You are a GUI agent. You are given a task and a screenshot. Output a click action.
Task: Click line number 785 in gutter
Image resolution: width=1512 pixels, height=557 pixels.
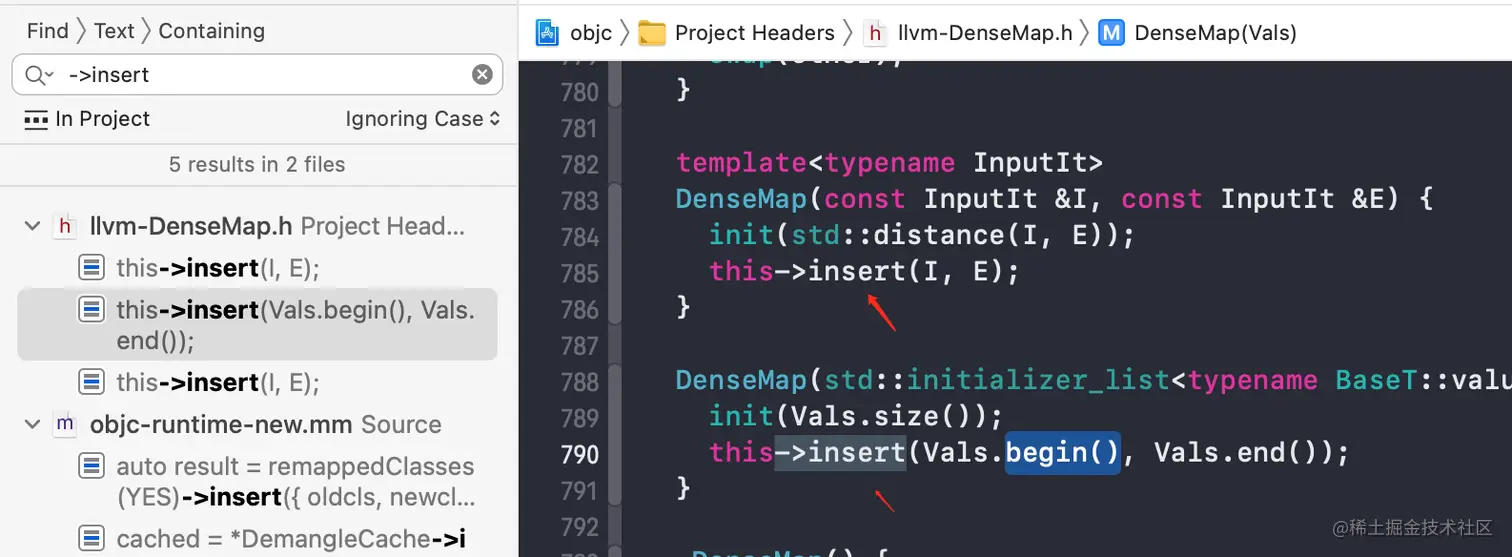pos(580,272)
